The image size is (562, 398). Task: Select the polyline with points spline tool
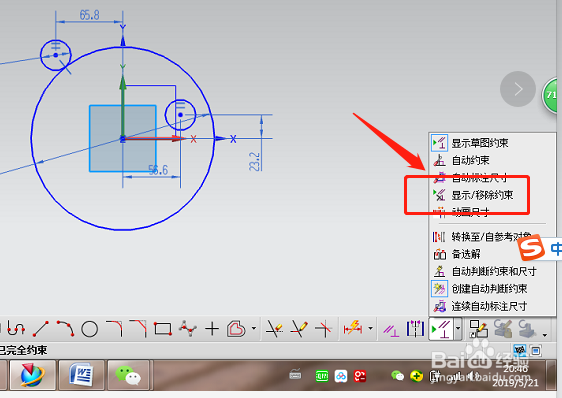(x=188, y=328)
